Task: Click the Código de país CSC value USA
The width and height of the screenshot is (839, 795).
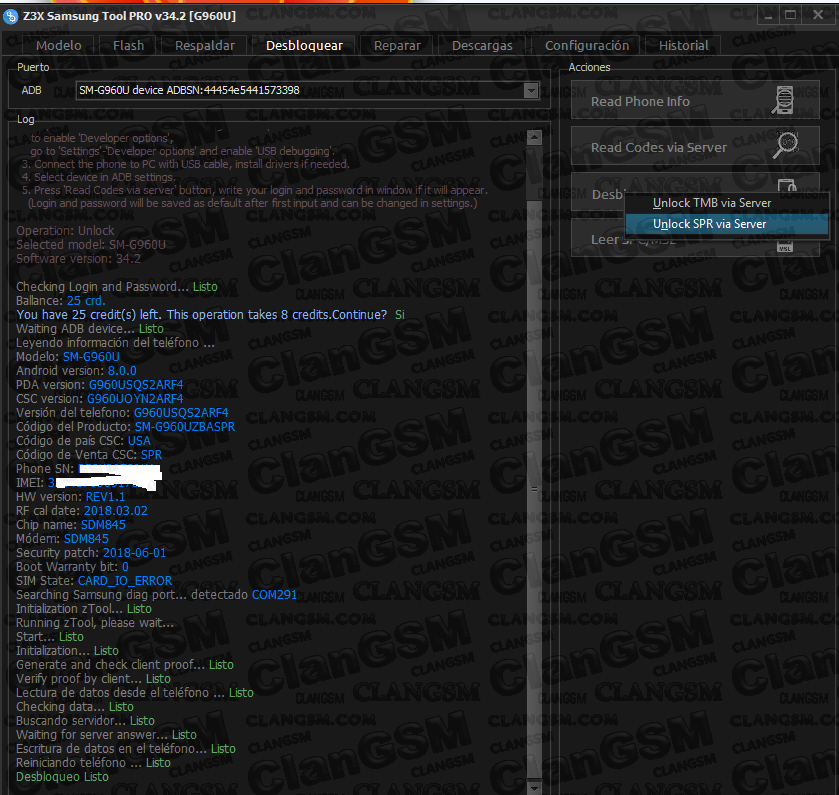Action: [139, 441]
